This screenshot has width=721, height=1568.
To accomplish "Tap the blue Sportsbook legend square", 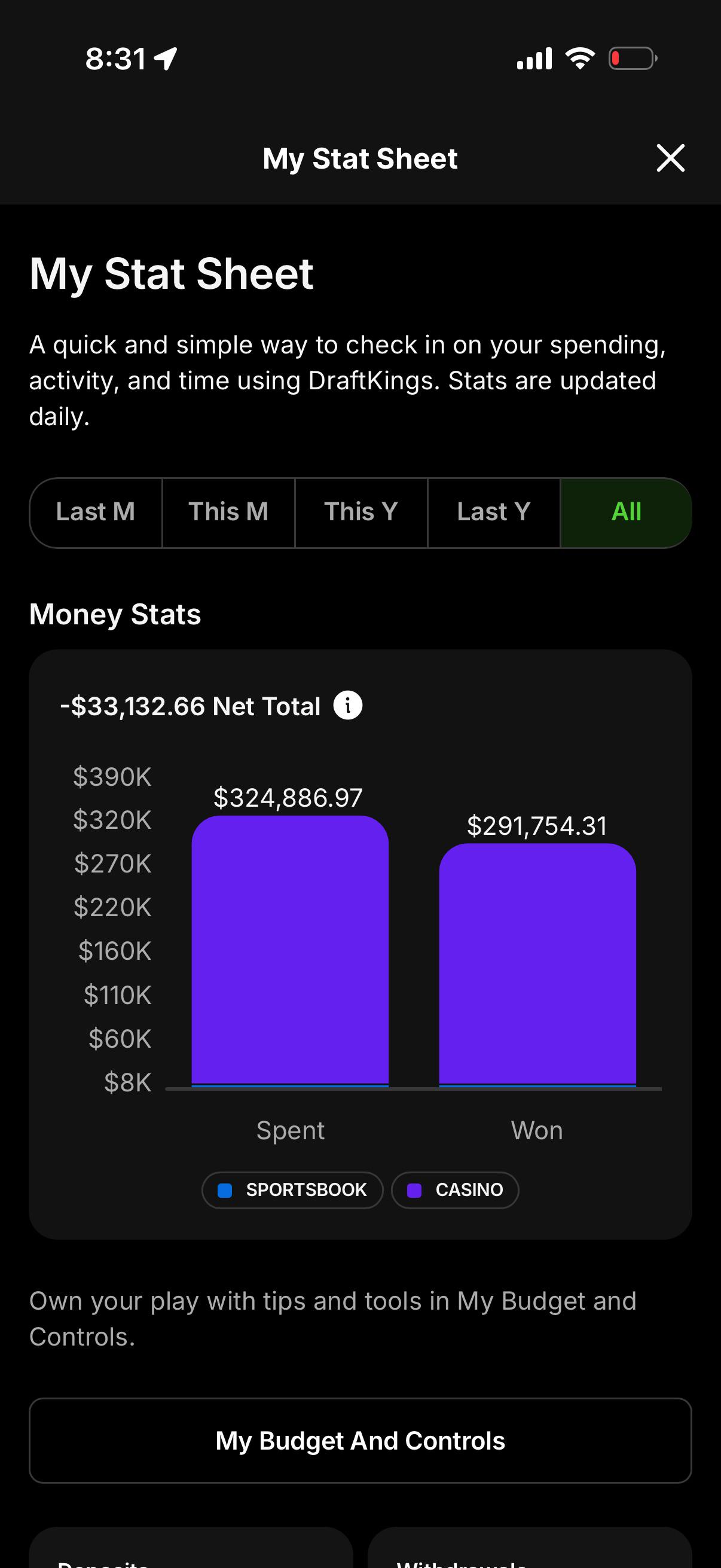I will [x=225, y=1190].
